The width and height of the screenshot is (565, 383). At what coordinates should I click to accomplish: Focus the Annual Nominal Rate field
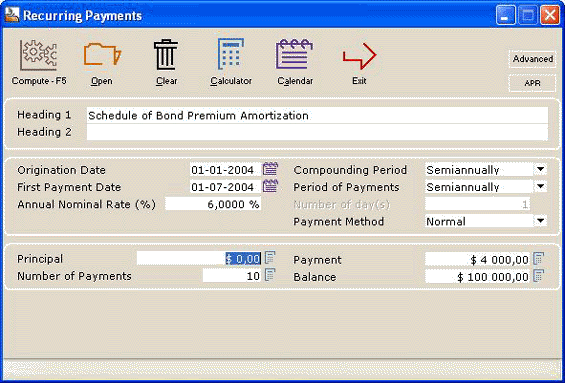pyautogui.click(x=213, y=204)
